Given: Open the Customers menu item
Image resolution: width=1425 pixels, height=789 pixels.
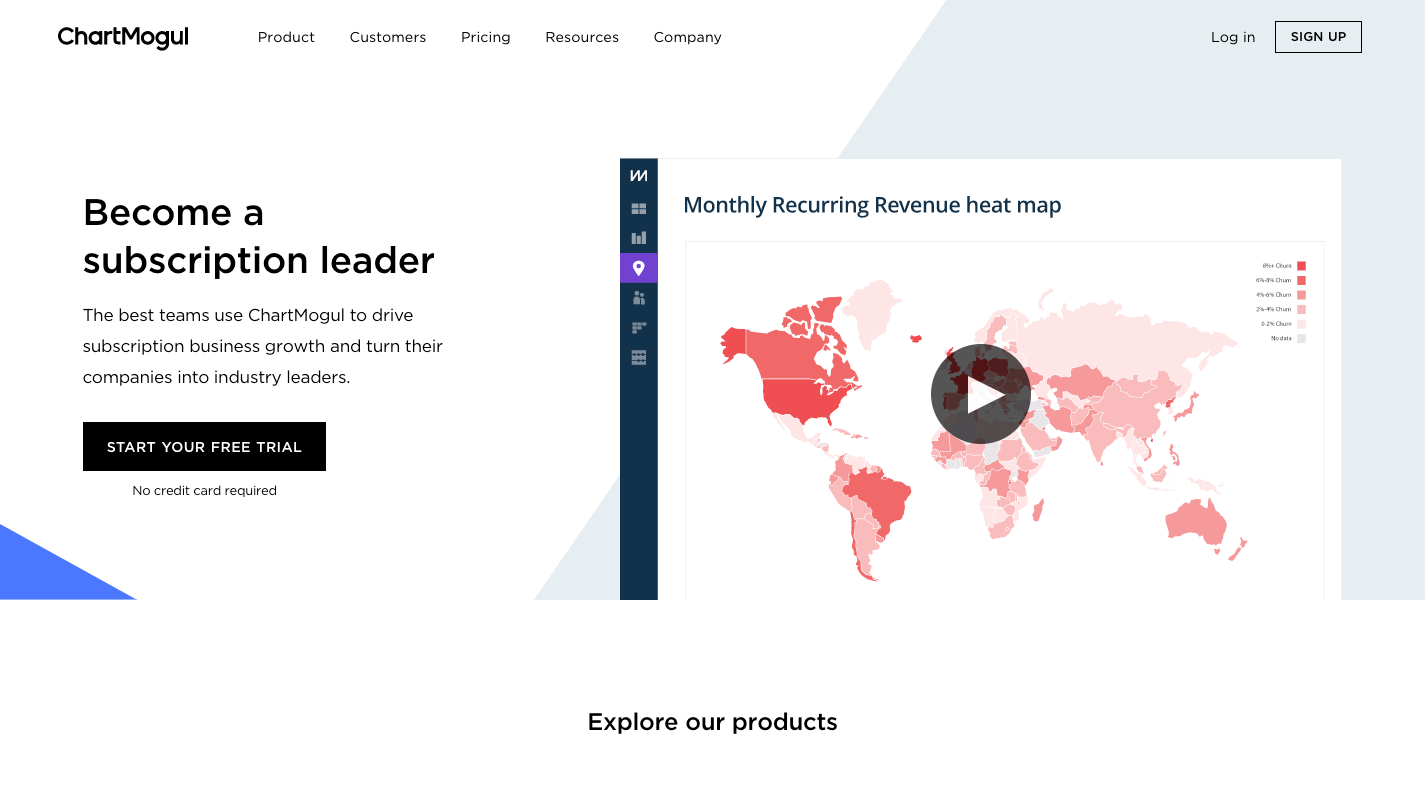Looking at the screenshot, I should (388, 37).
